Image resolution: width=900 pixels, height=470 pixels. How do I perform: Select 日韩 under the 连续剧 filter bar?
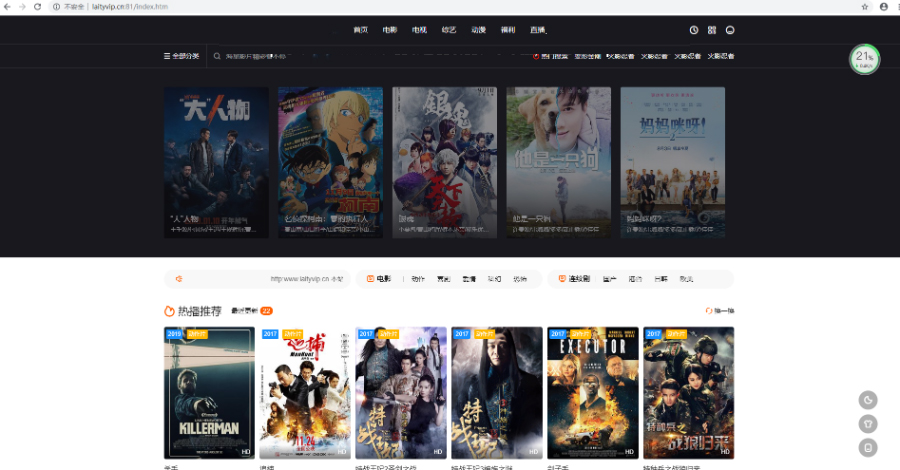tap(661, 279)
